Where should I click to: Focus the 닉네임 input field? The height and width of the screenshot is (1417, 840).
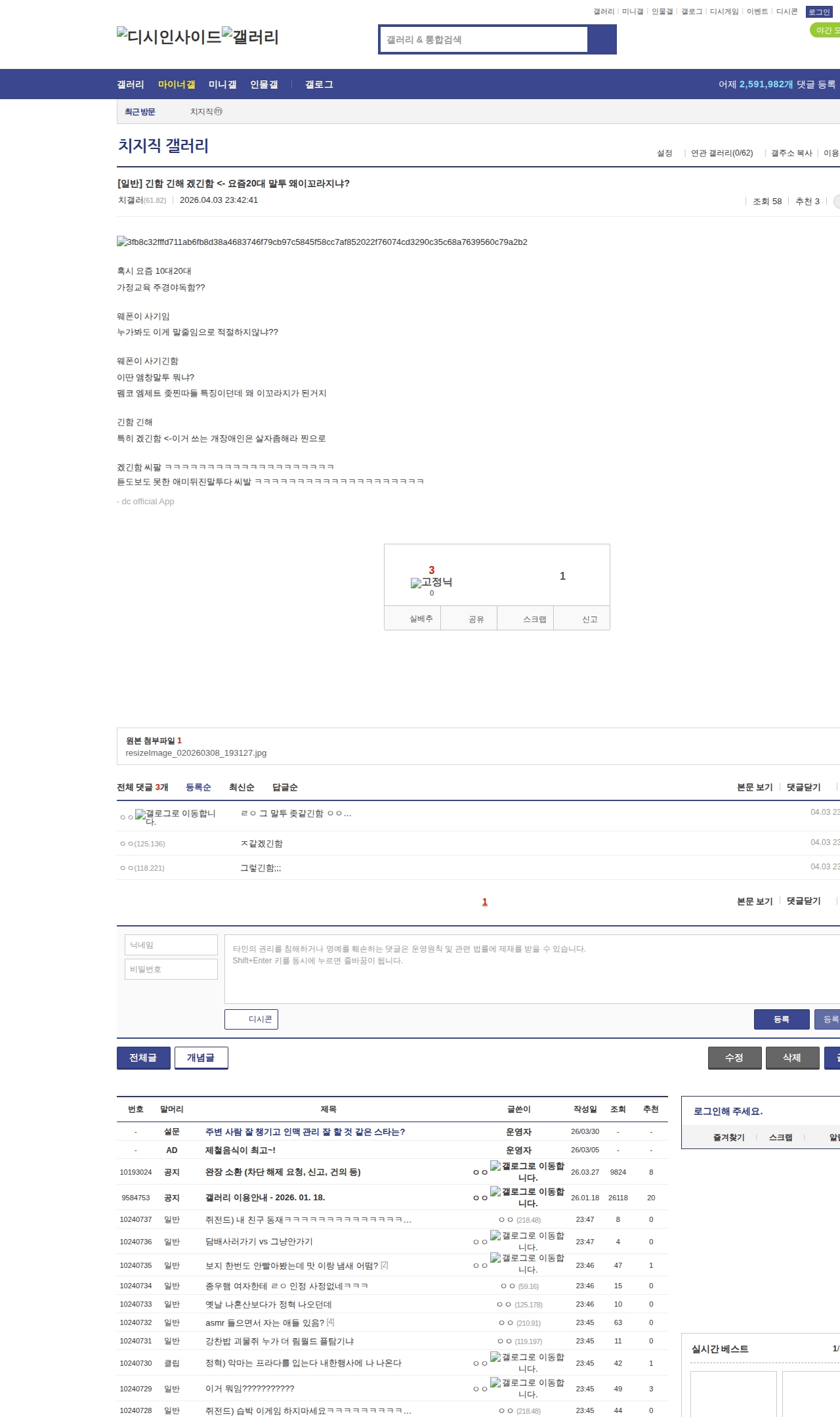click(x=171, y=945)
